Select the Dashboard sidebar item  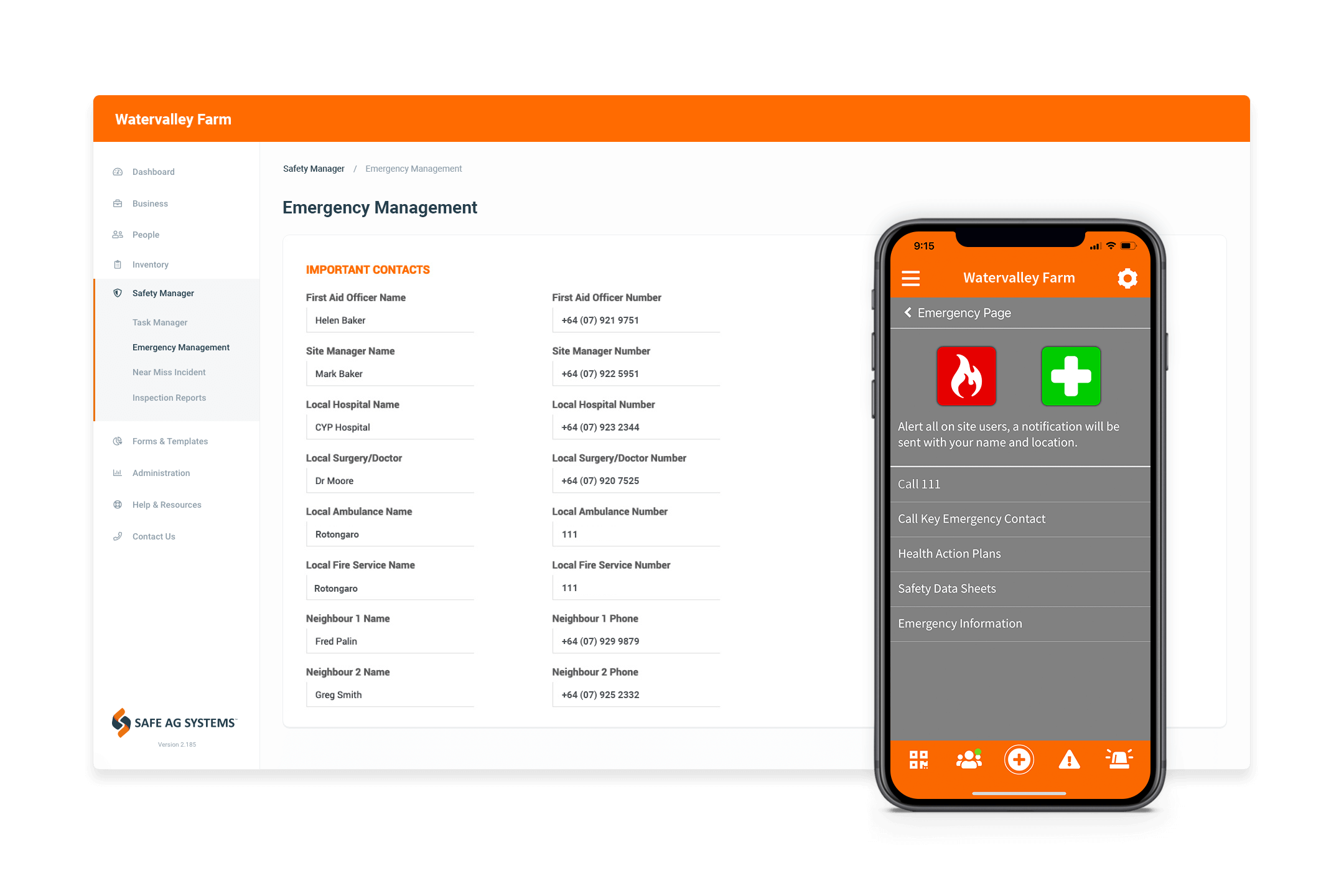(x=153, y=172)
